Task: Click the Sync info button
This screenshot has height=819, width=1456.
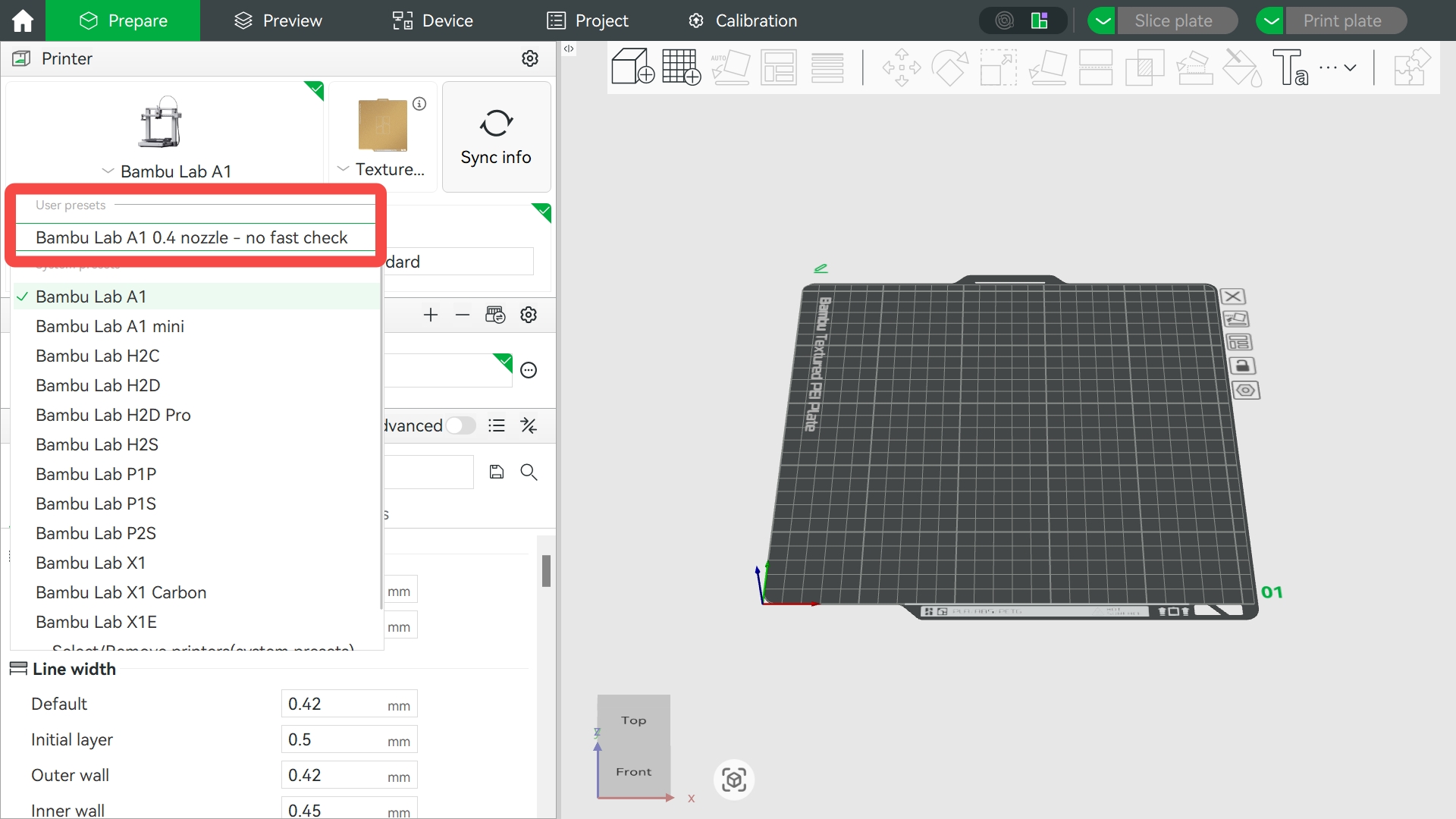Action: point(496,136)
